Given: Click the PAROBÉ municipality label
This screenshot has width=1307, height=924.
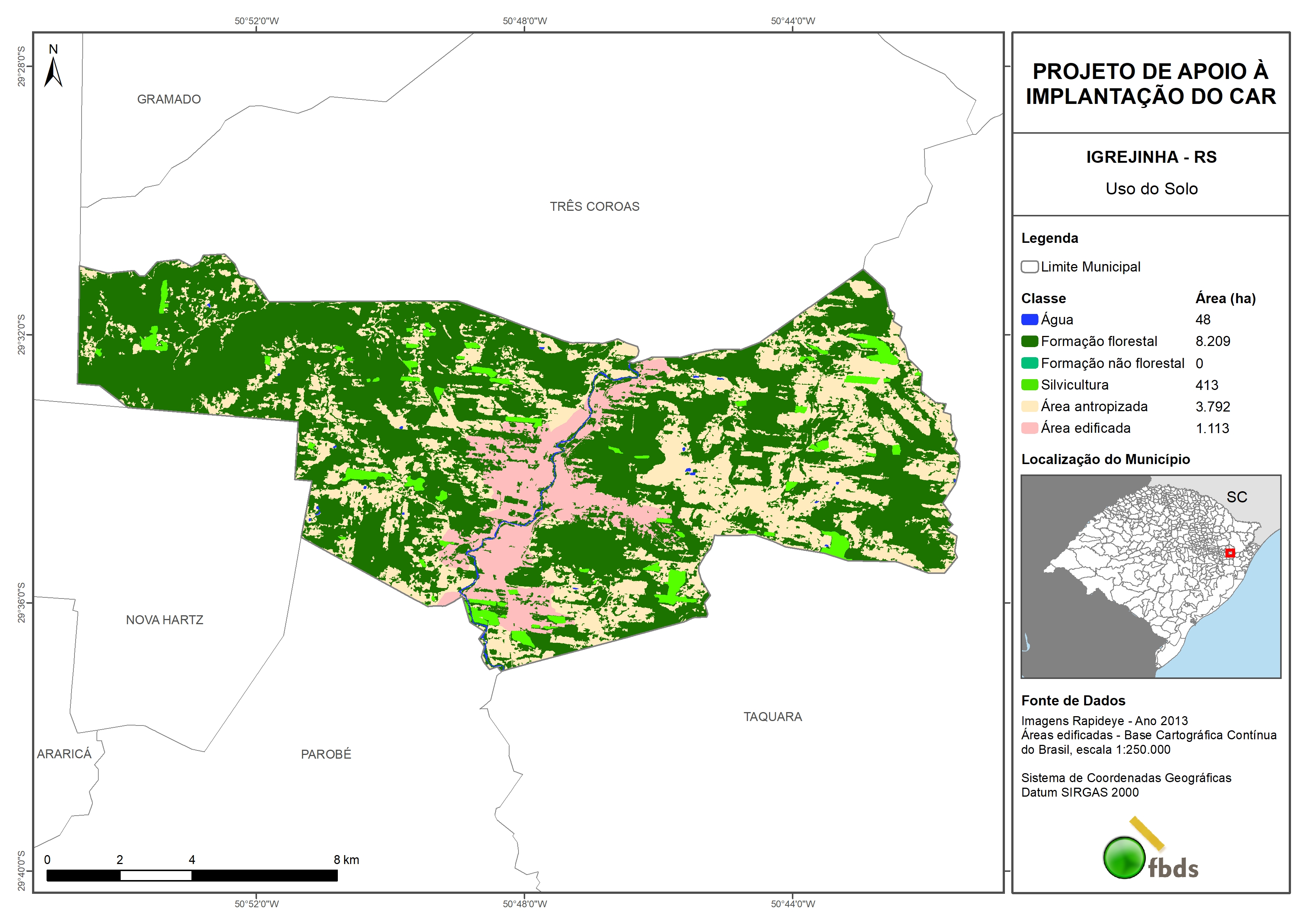Looking at the screenshot, I should 326,754.
